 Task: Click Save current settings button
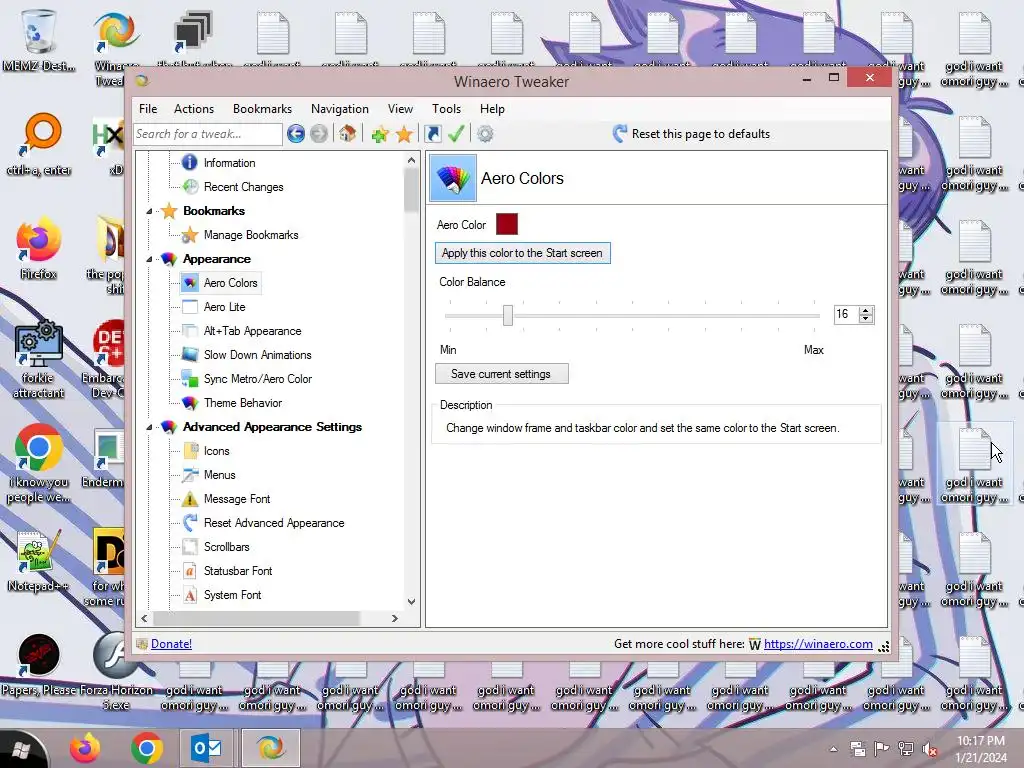point(502,374)
